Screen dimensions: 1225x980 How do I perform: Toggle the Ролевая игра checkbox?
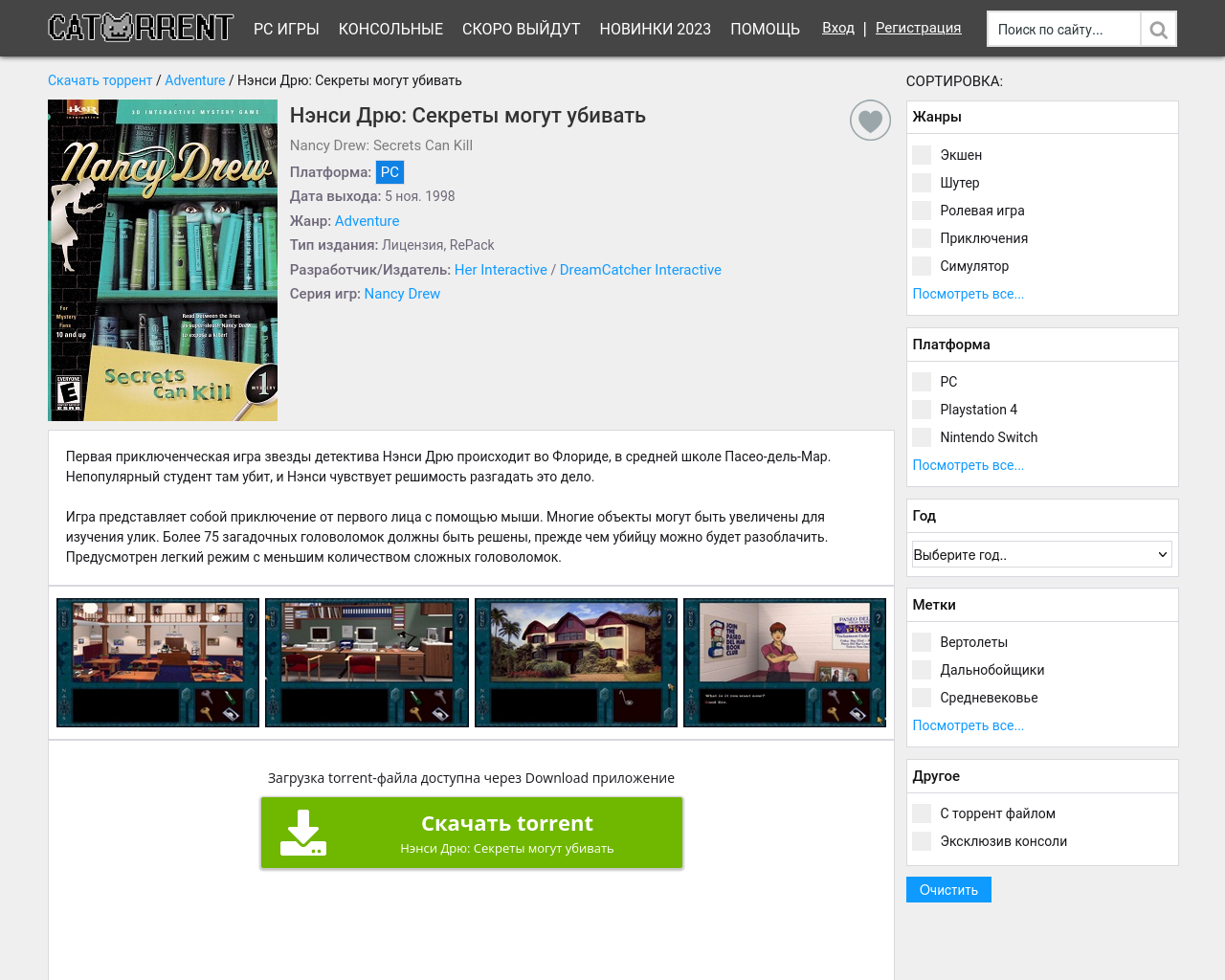pos(922,211)
